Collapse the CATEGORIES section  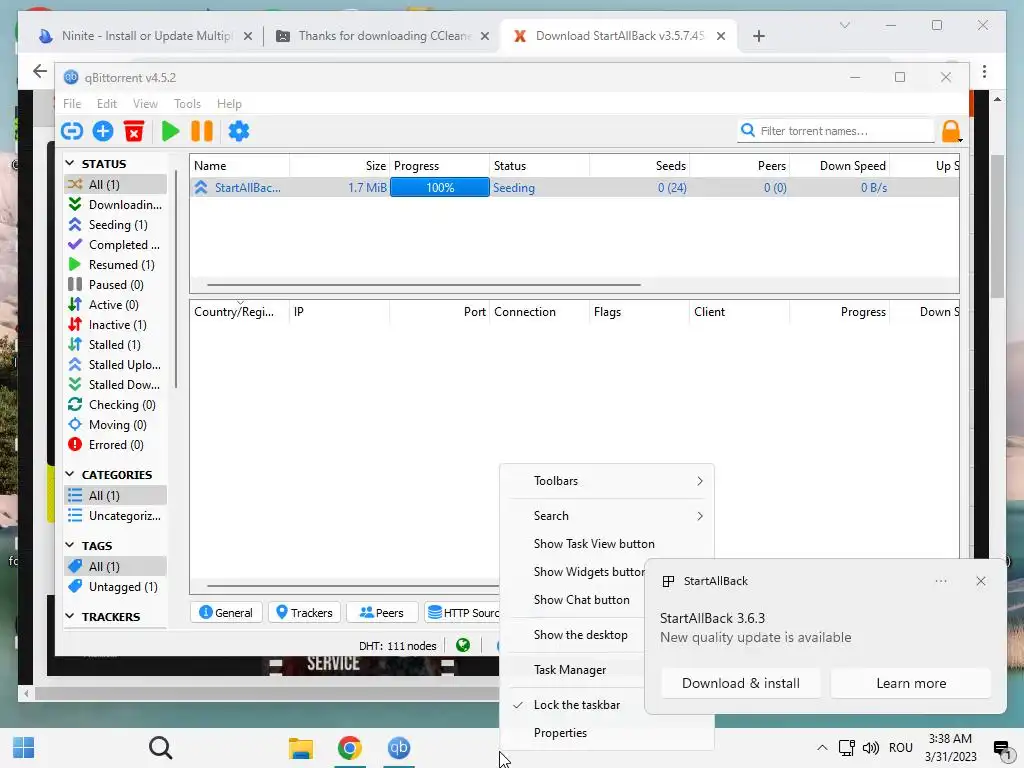[71, 474]
